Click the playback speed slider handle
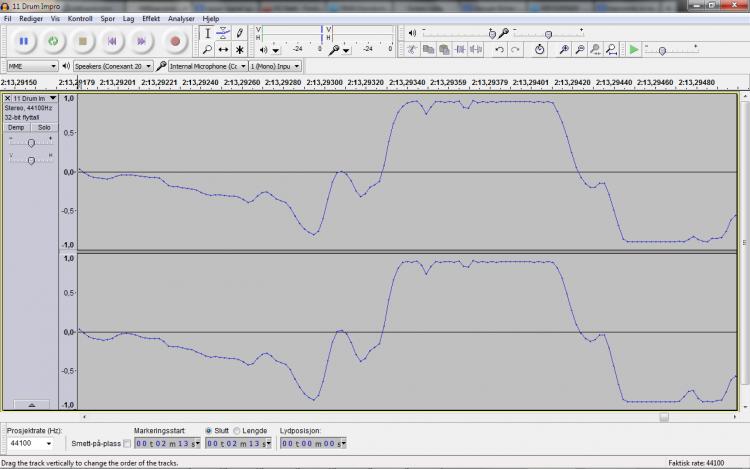The height and width of the screenshot is (469, 750). coord(662,51)
